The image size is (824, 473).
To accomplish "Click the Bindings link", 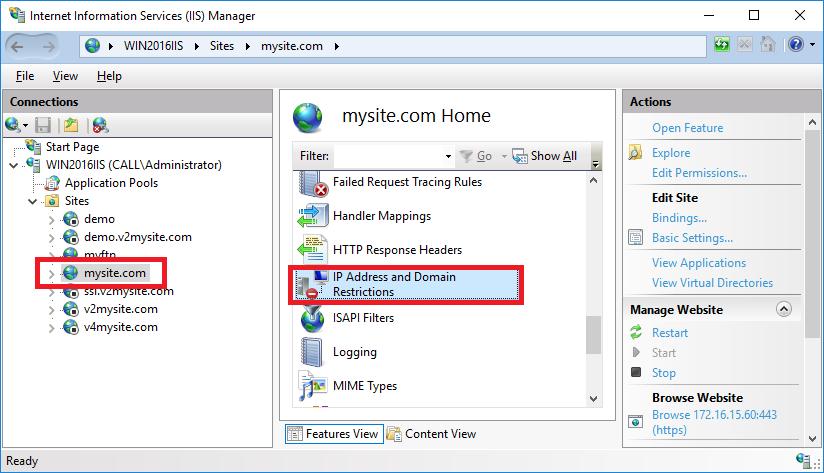I will coord(679,218).
